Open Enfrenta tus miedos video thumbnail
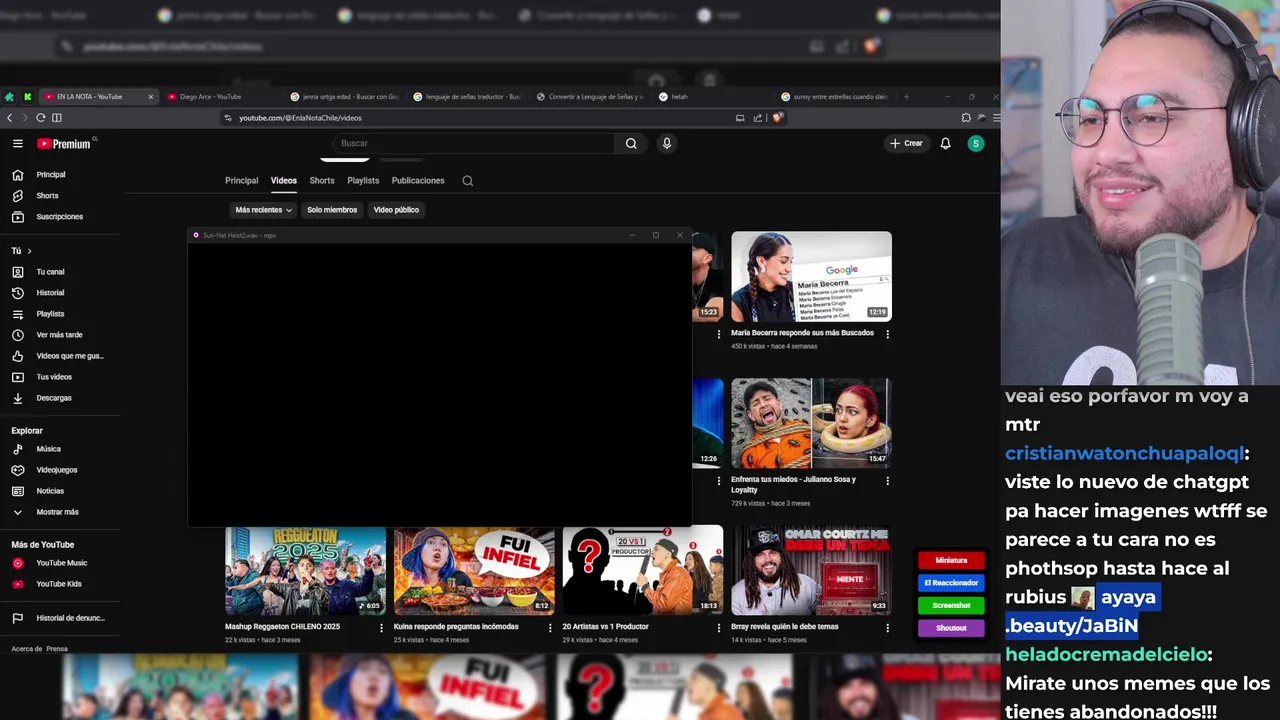 pyautogui.click(x=811, y=423)
